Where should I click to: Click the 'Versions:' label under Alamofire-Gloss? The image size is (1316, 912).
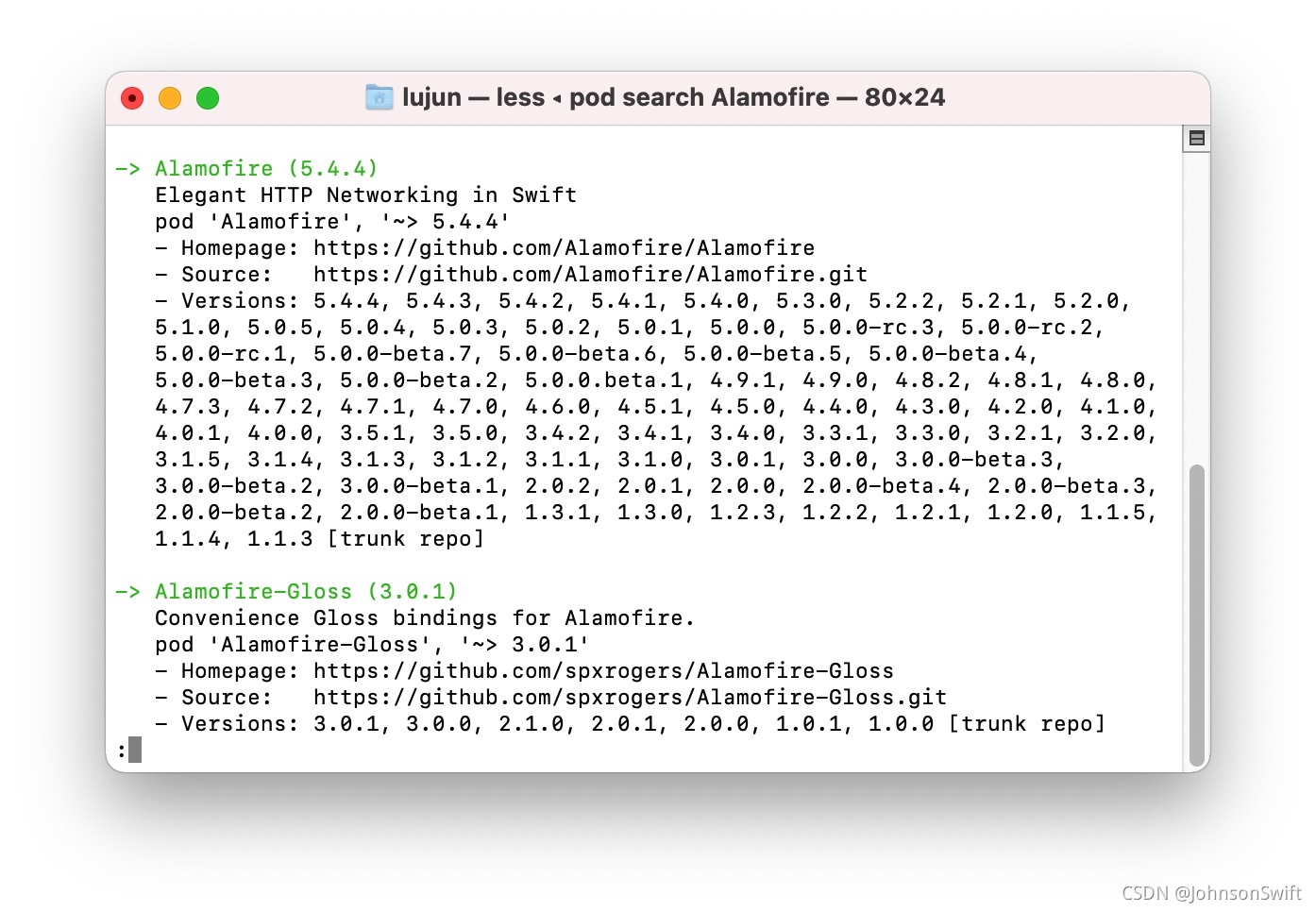240,724
